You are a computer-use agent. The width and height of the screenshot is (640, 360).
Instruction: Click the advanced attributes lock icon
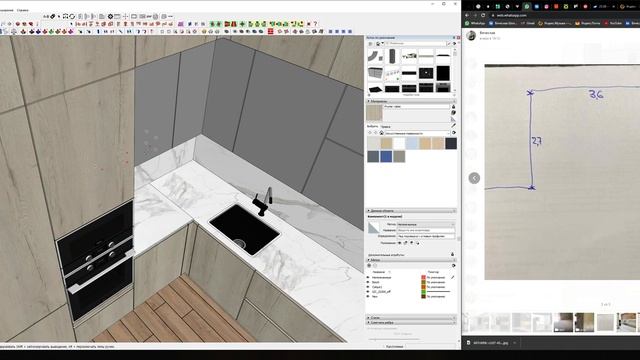click(x=453, y=254)
